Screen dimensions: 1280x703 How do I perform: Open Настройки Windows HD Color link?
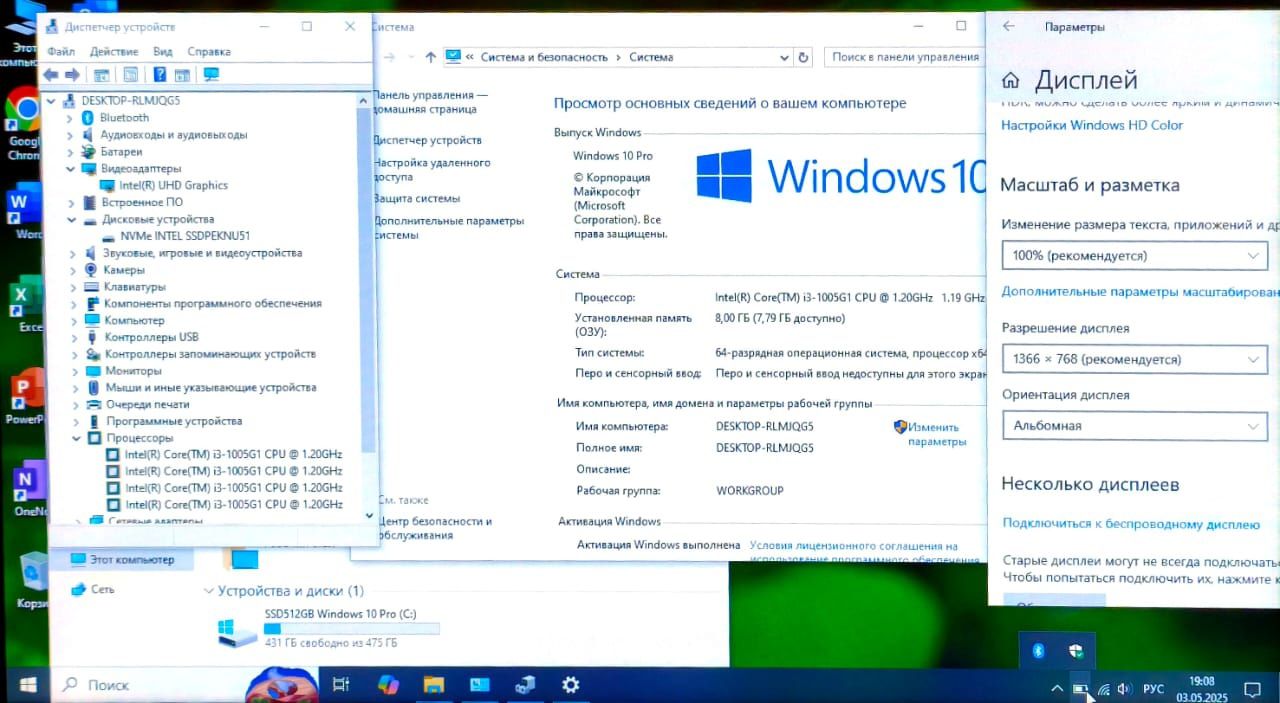point(1092,125)
